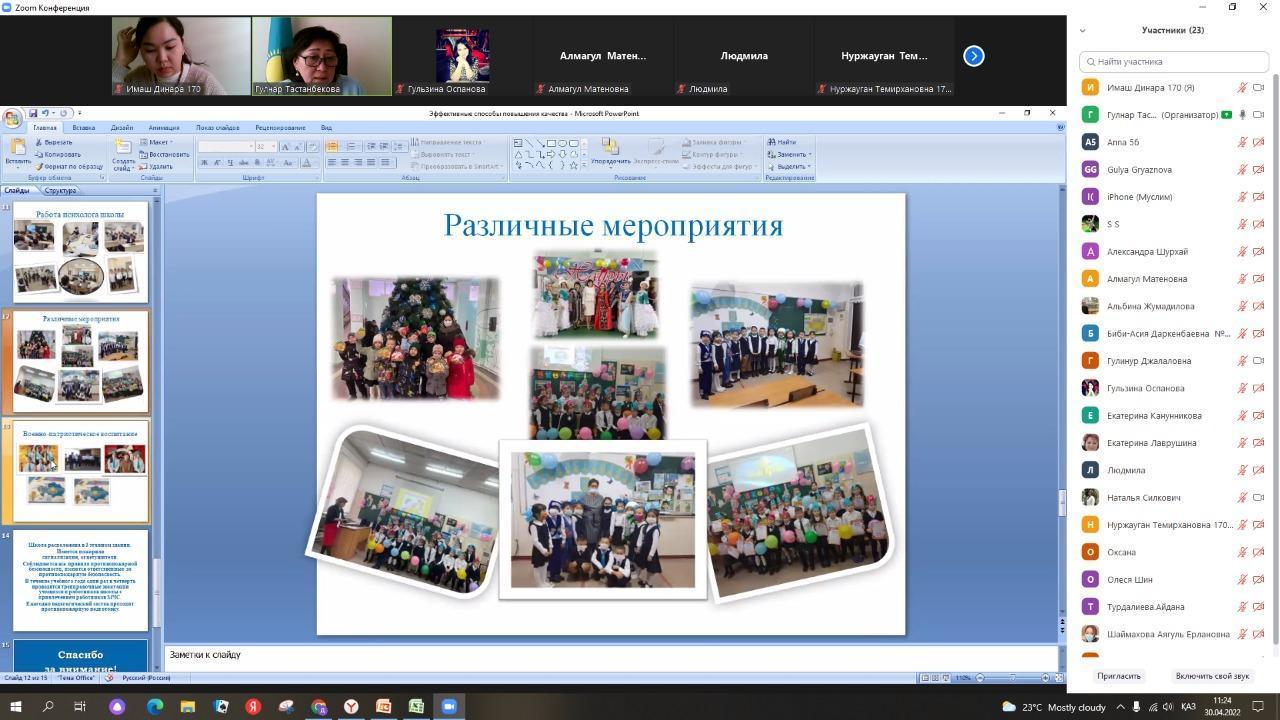
Task: Open the Replace (Заменить) dropdown
Action: tap(808, 154)
